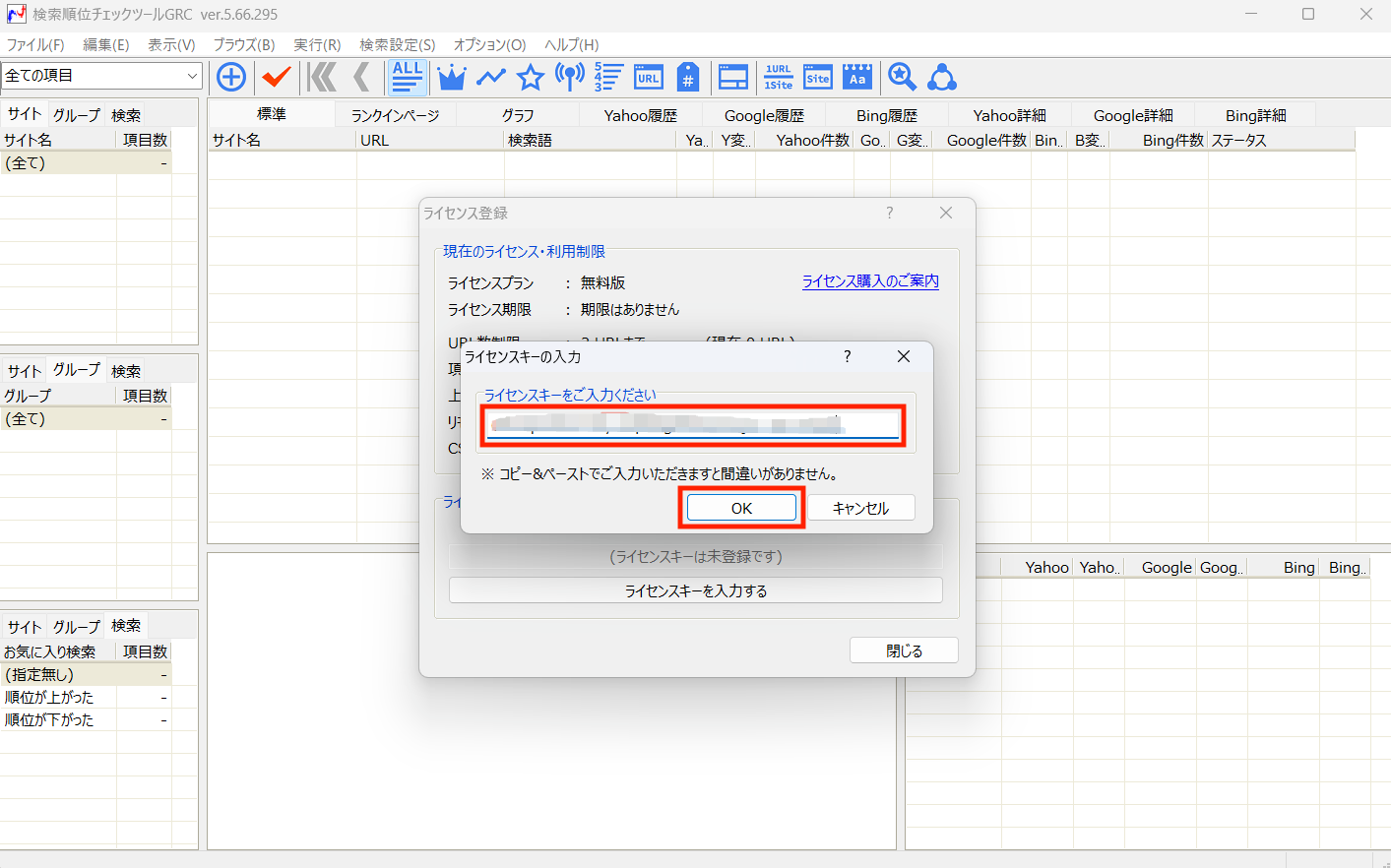Click the Aa text window icon

click(x=857, y=77)
